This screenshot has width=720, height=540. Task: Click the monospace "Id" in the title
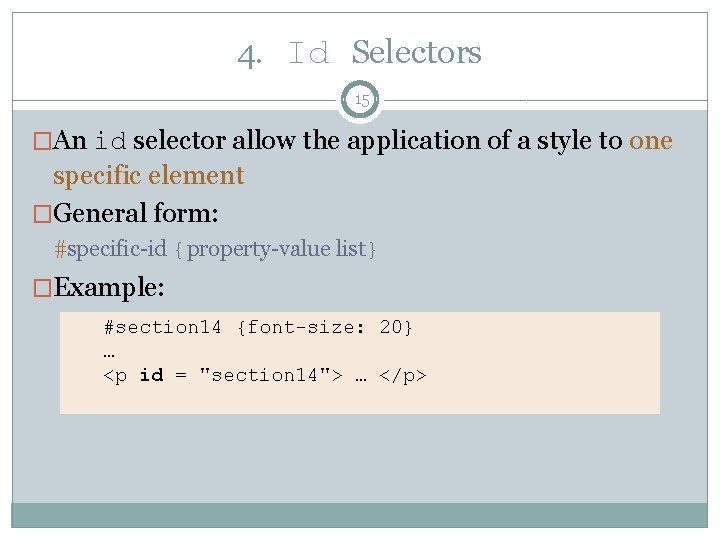pos(308,53)
